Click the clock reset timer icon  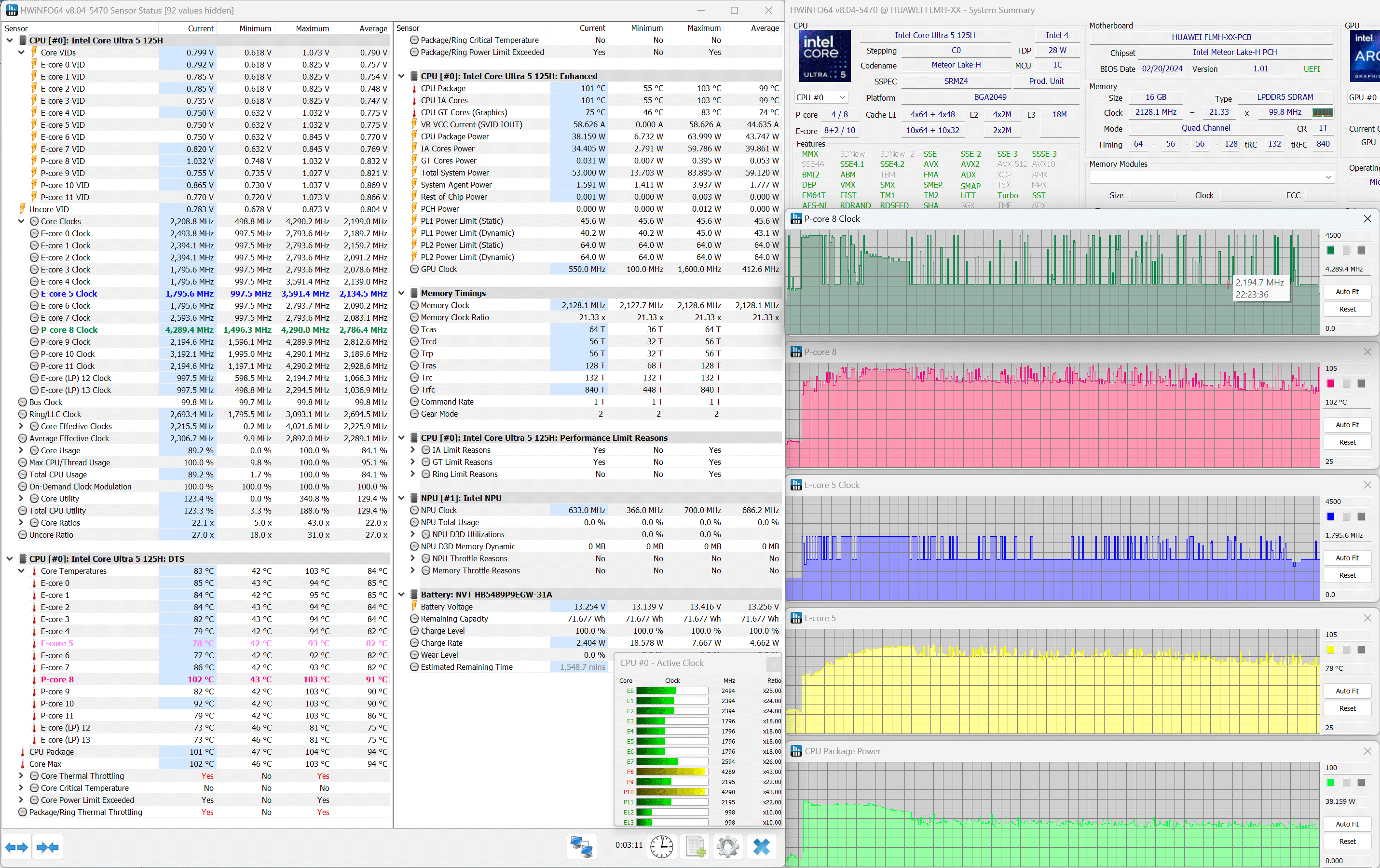[661, 846]
